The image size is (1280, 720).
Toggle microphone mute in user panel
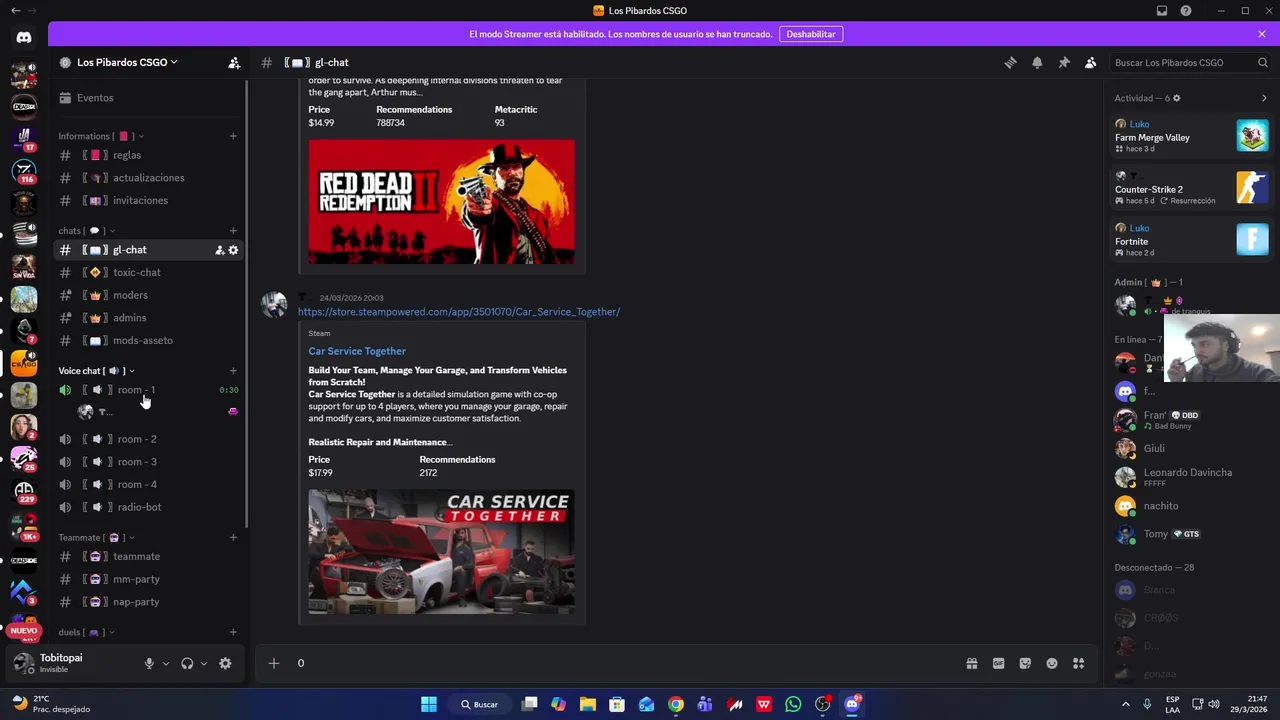pyautogui.click(x=149, y=663)
